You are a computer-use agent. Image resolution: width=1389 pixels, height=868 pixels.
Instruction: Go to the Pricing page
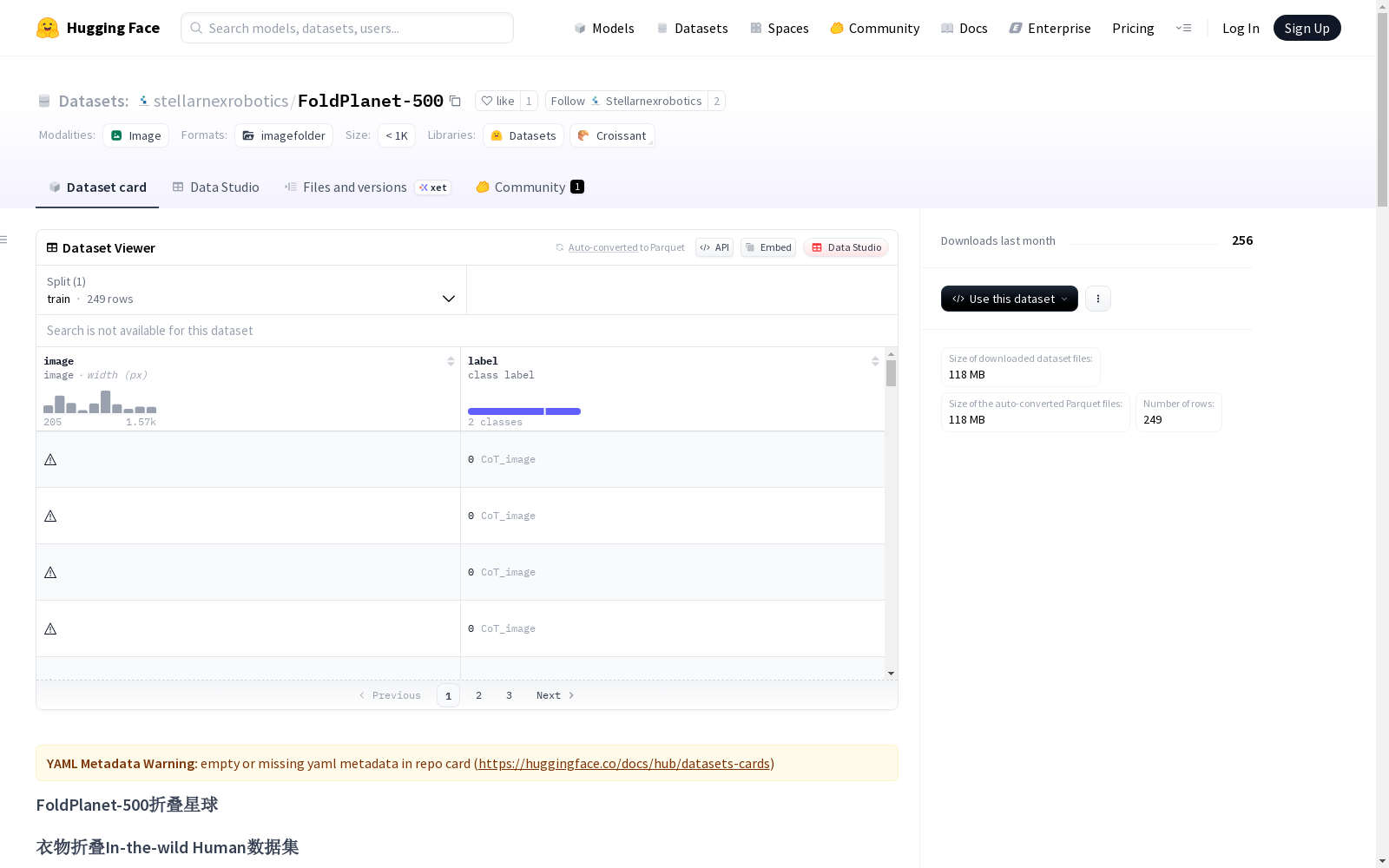1133,28
